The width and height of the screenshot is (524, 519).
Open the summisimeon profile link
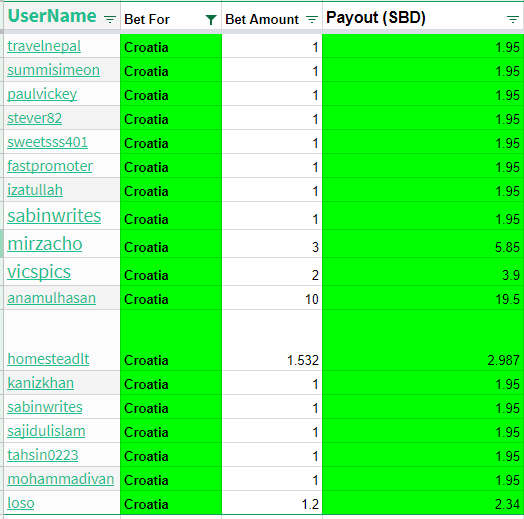pyautogui.click(x=53, y=70)
